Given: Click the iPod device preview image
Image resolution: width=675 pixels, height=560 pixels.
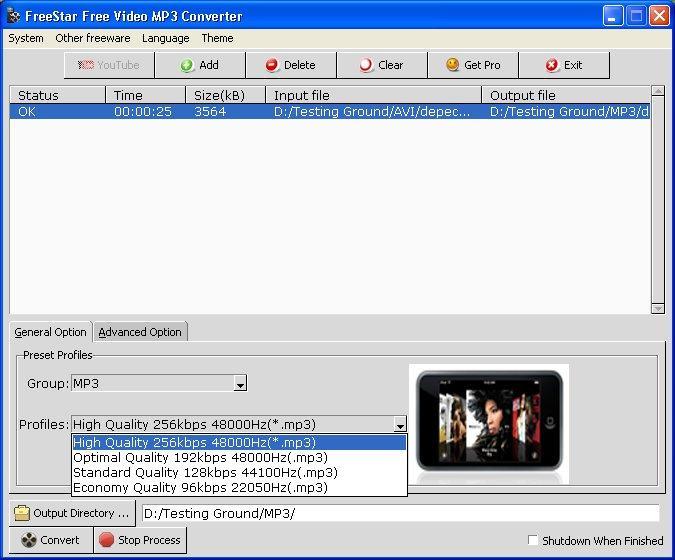Looking at the screenshot, I should 489,424.
